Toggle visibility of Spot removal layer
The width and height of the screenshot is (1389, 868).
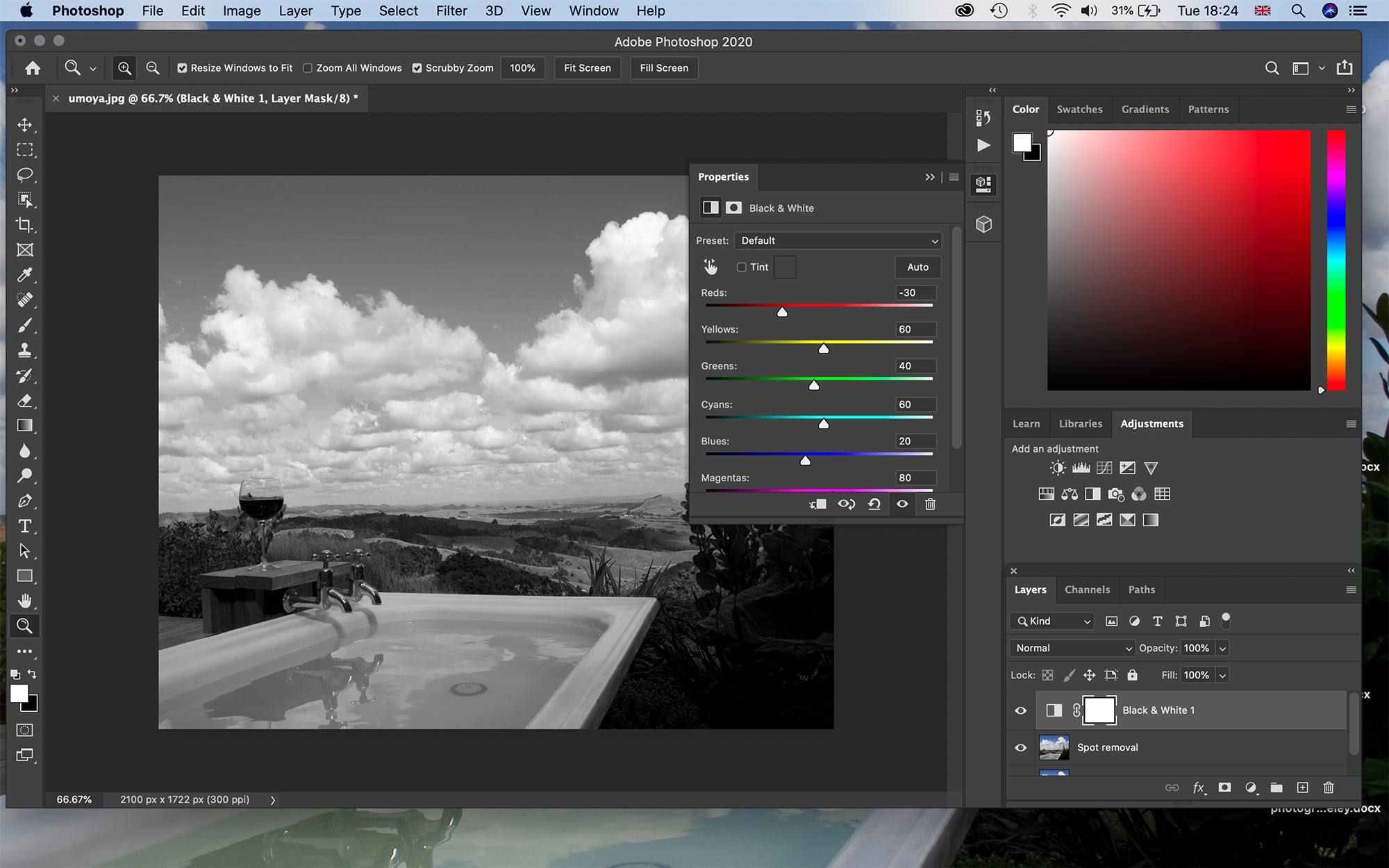(1022, 747)
